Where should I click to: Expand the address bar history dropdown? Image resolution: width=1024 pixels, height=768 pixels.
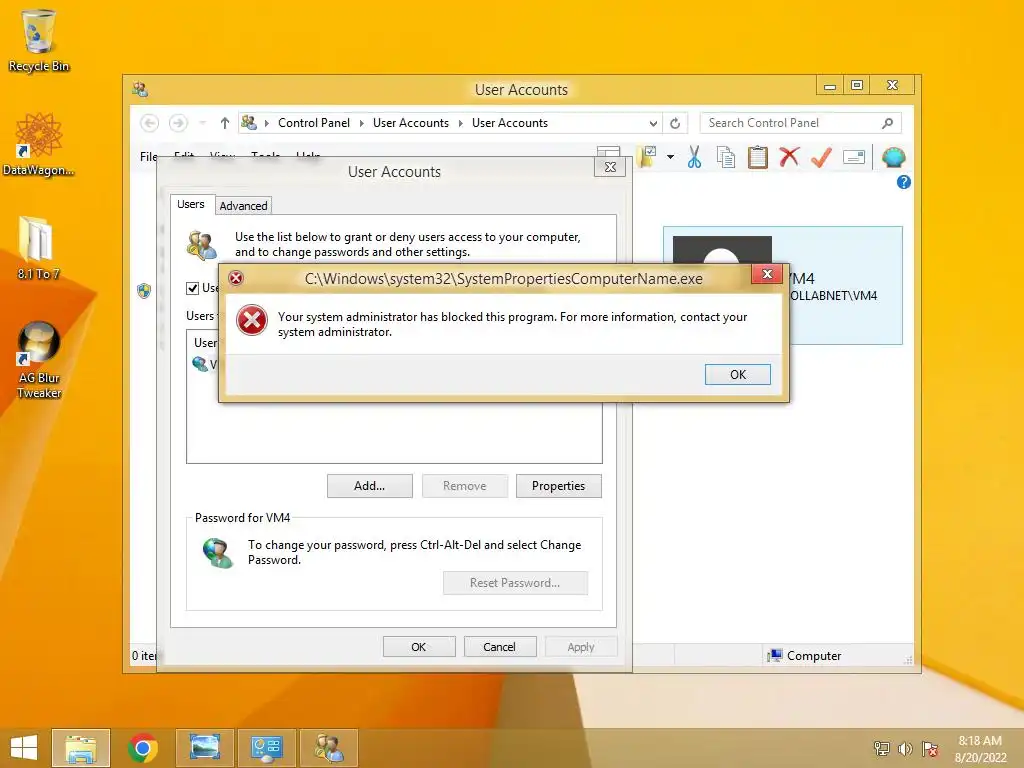(653, 123)
